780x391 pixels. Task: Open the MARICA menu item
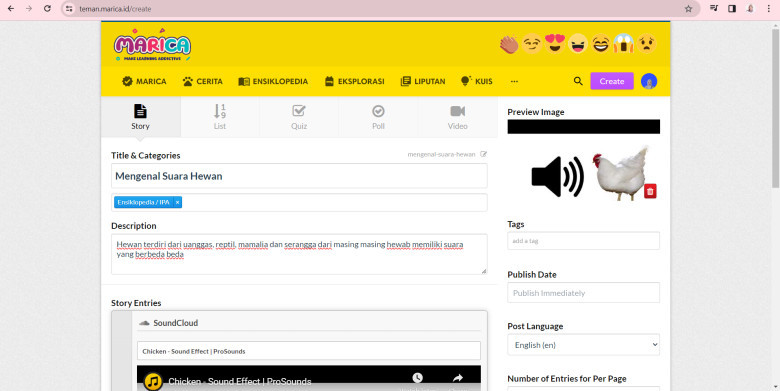tap(144, 81)
